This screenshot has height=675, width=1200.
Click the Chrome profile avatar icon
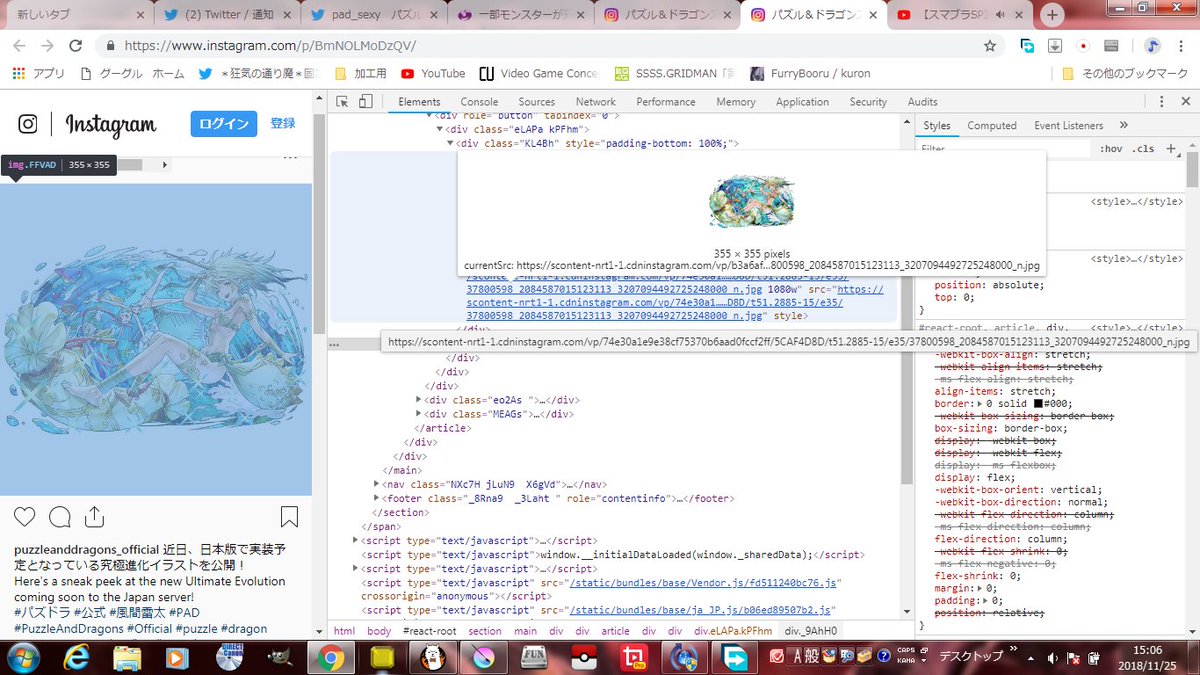point(1152,46)
